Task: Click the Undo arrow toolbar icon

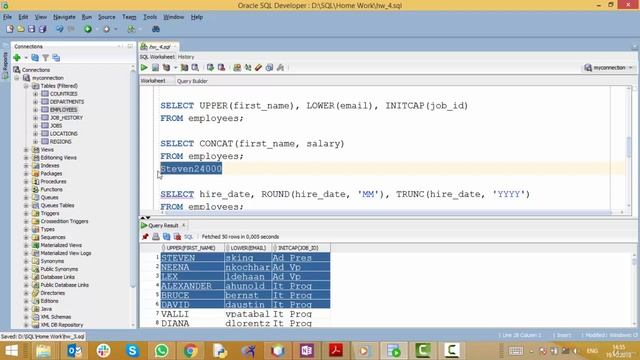Action: coord(60,29)
